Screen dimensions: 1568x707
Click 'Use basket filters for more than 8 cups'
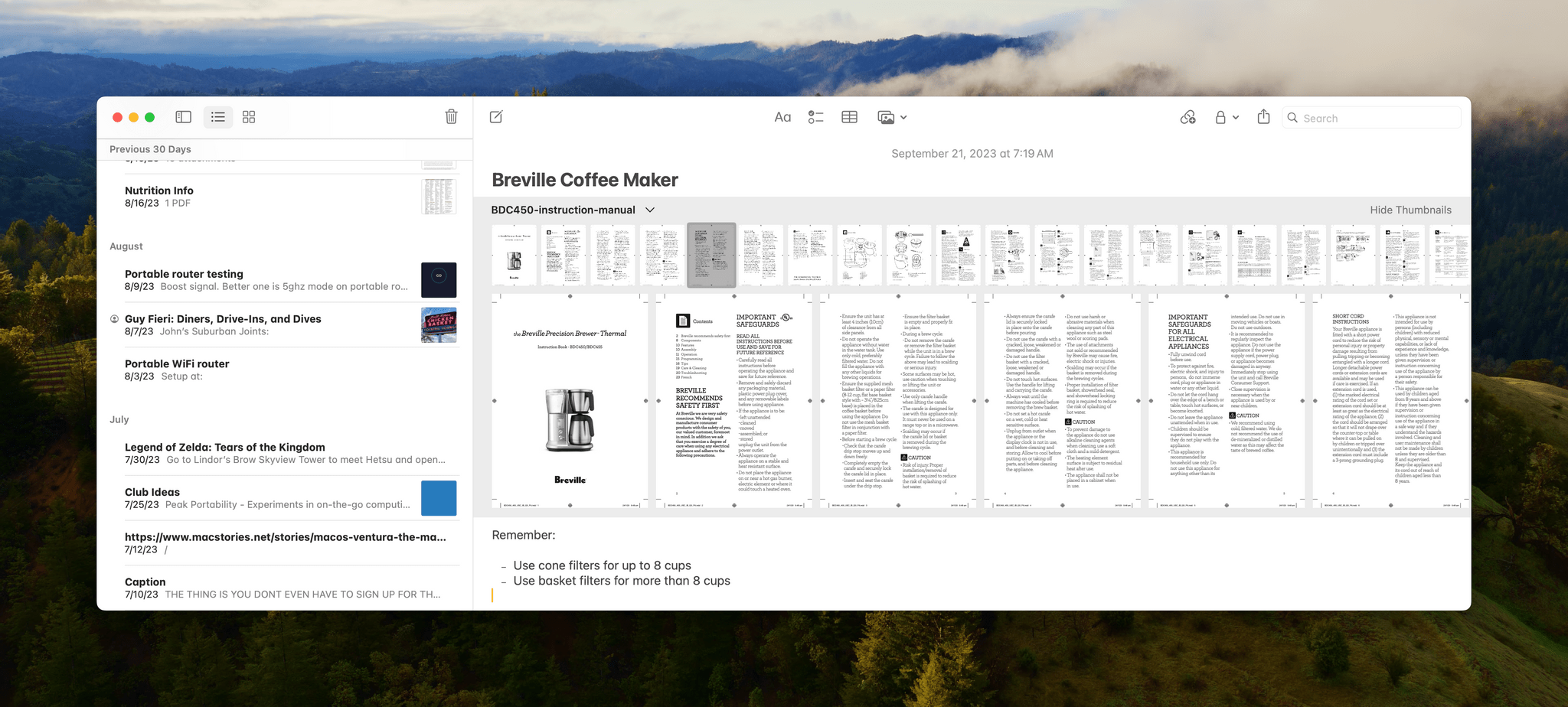pos(622,581)
